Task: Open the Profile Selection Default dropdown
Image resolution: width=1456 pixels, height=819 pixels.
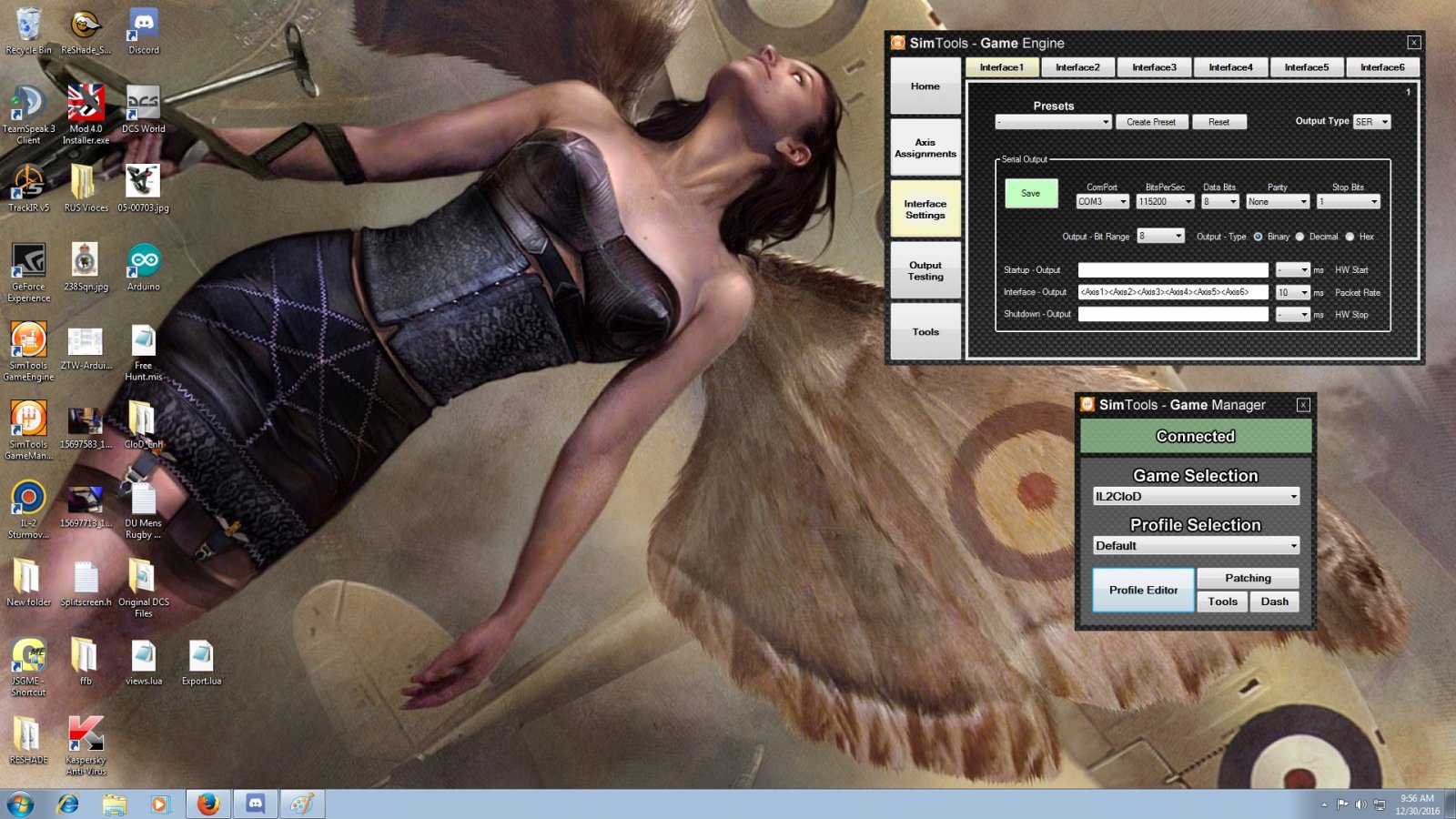Action: (x=1196, y=546)
